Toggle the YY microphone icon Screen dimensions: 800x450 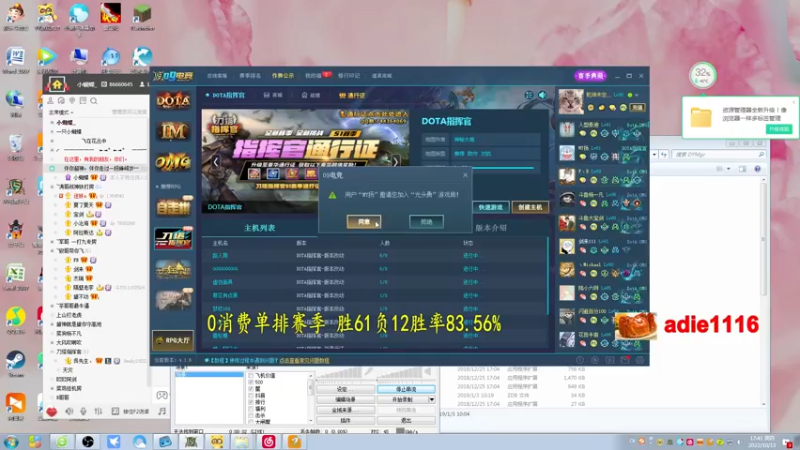84,411
